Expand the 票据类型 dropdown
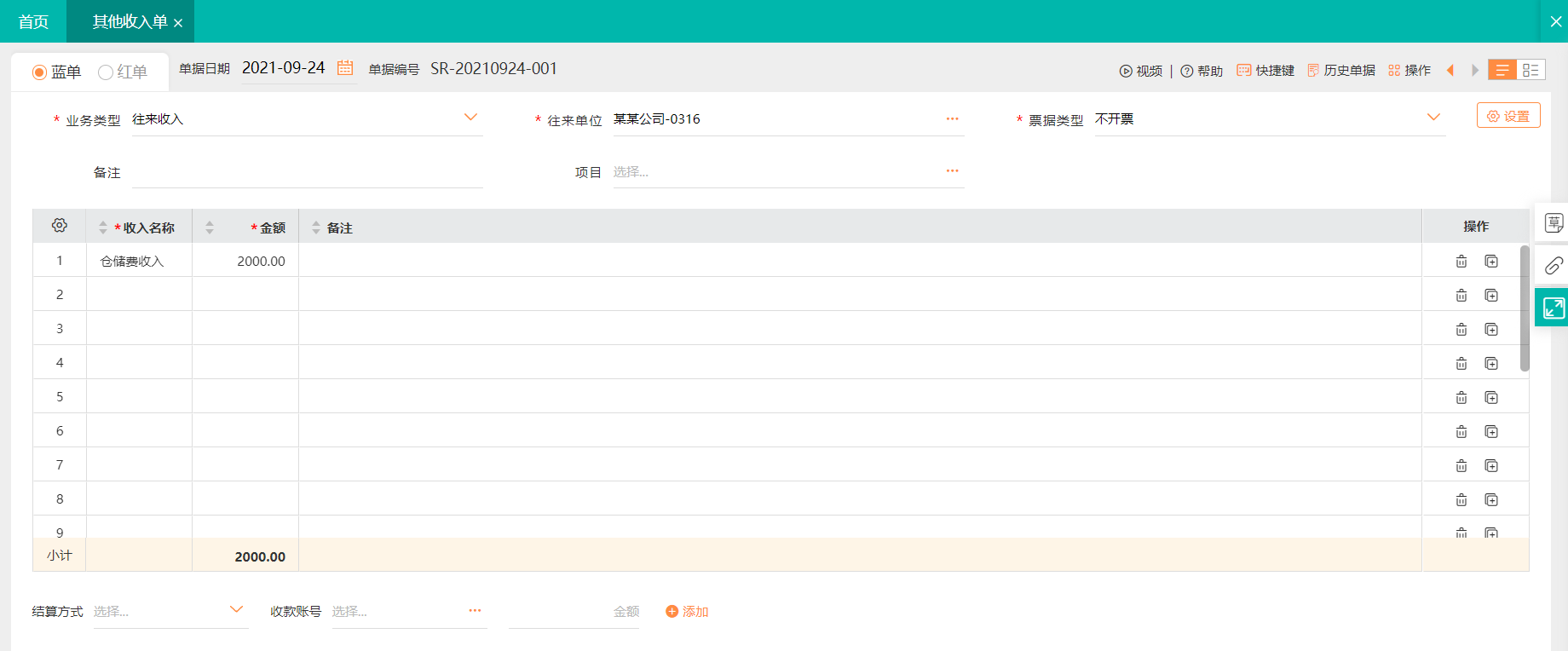The image size is (1568, 651). tap(1433, 118)
